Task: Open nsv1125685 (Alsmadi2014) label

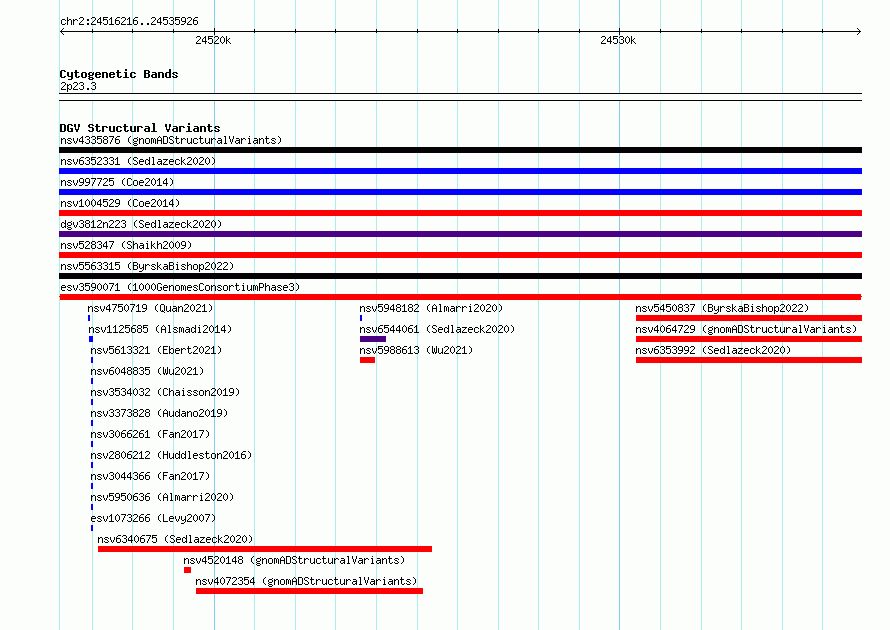Action: (160, 329)
